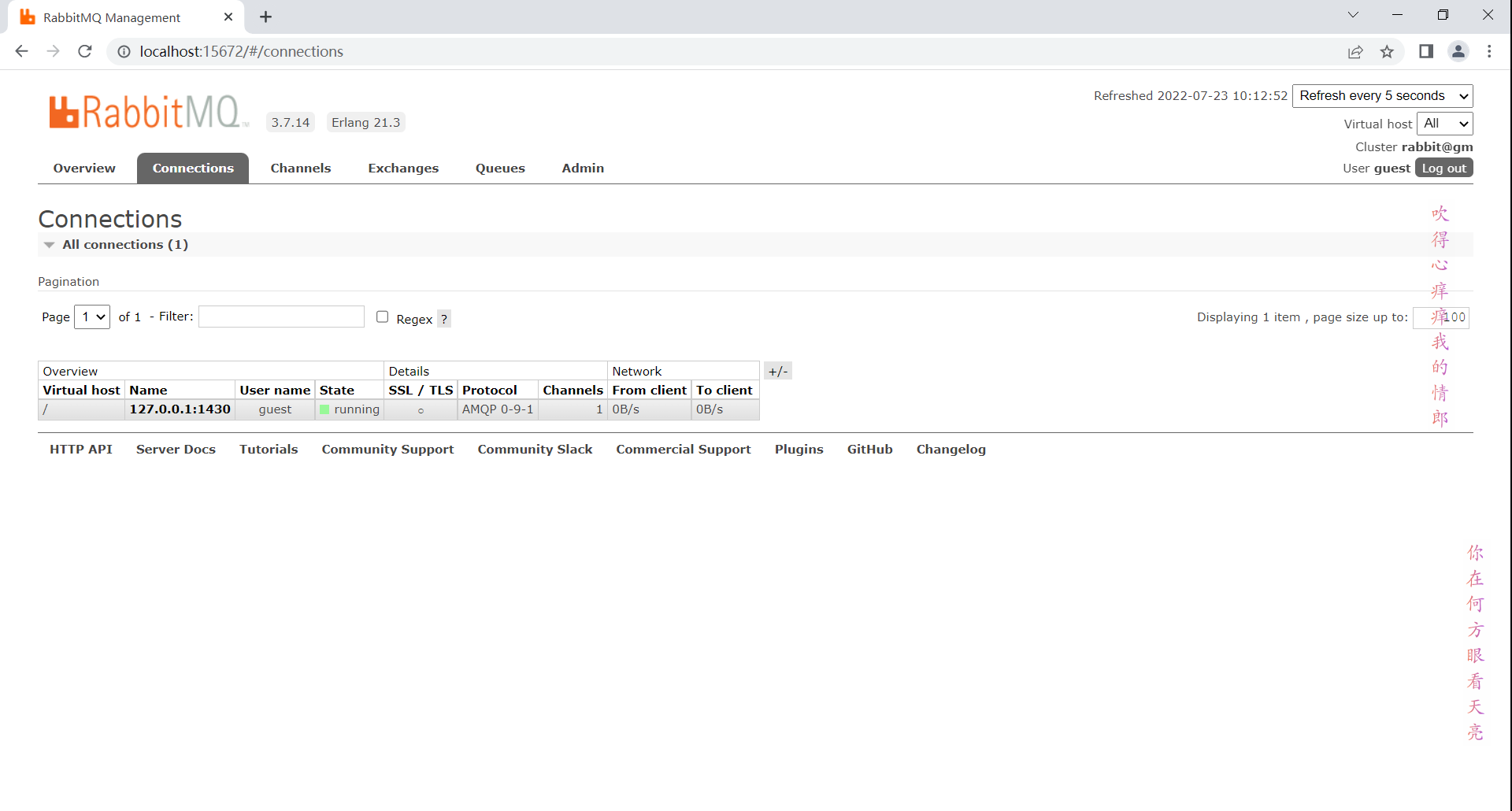Viewport: 1512px width, 811px height.
Task: Switch to the Overview tab
Action: click(84, 168)
